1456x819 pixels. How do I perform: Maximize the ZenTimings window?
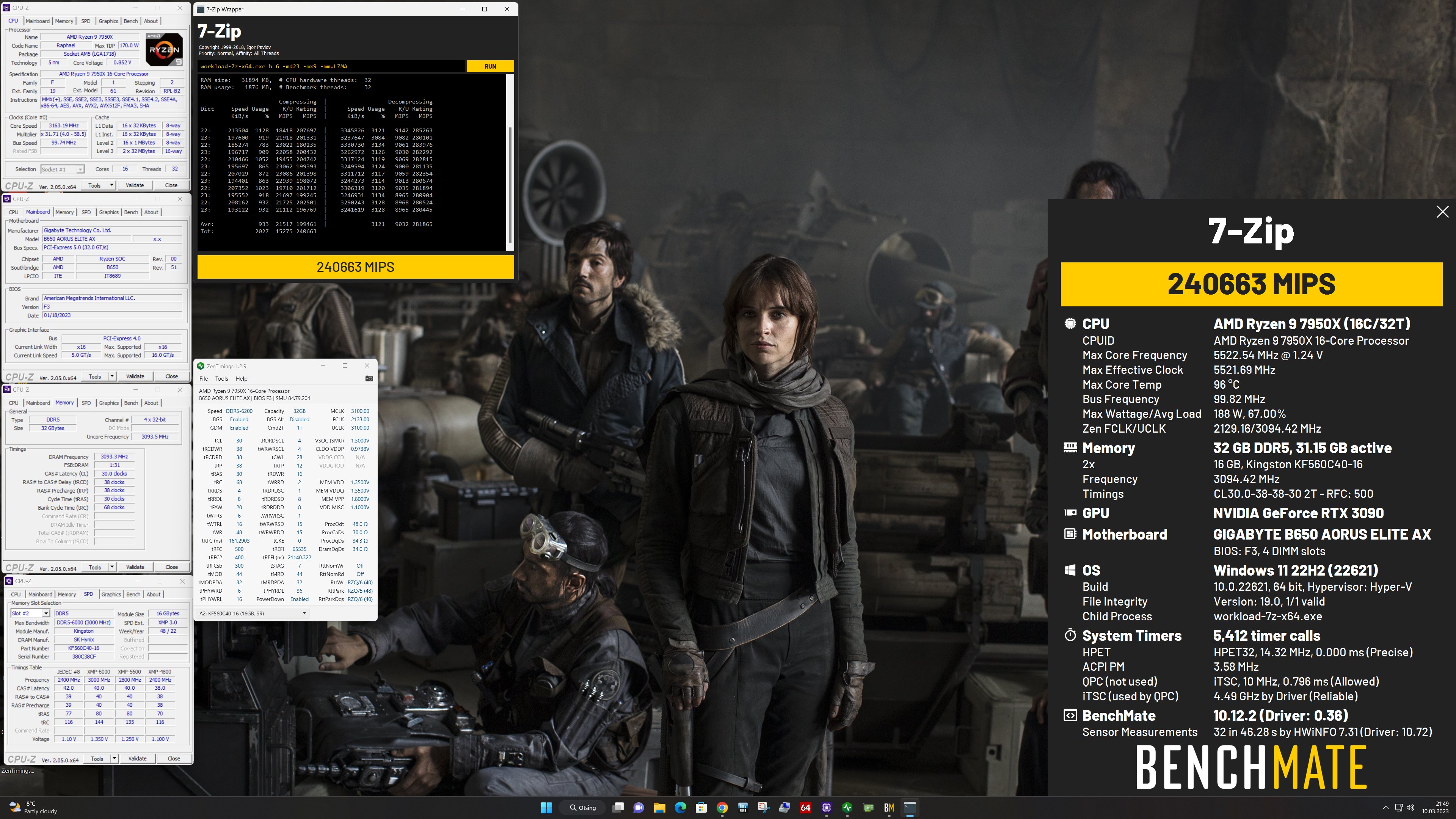pyautogui.click(x=345, y=366)
